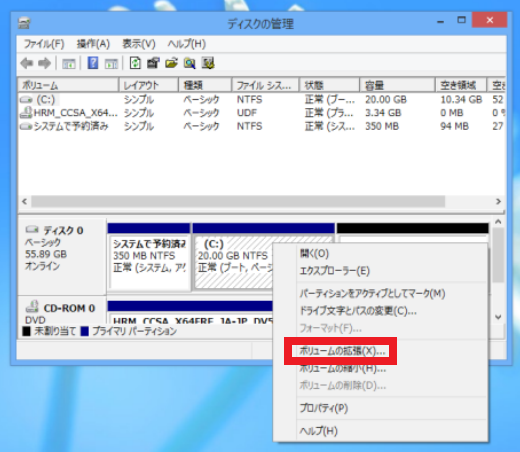This screenshot has height=452, width=520.
Task: Click the Properties toolbar icon
Action: [153, 63]
